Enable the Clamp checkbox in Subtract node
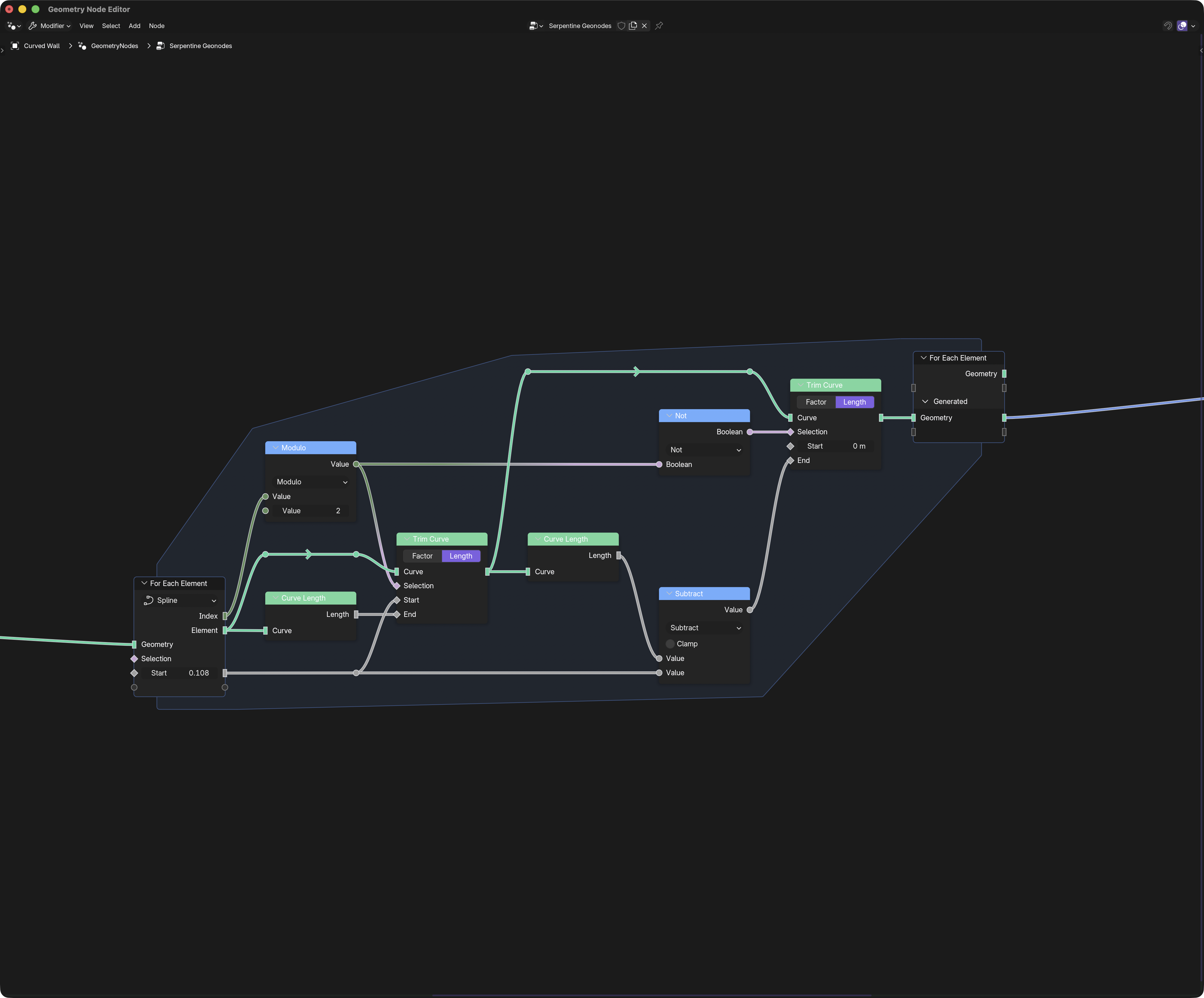Screen dimensions: 1204x998 (670, 644)
